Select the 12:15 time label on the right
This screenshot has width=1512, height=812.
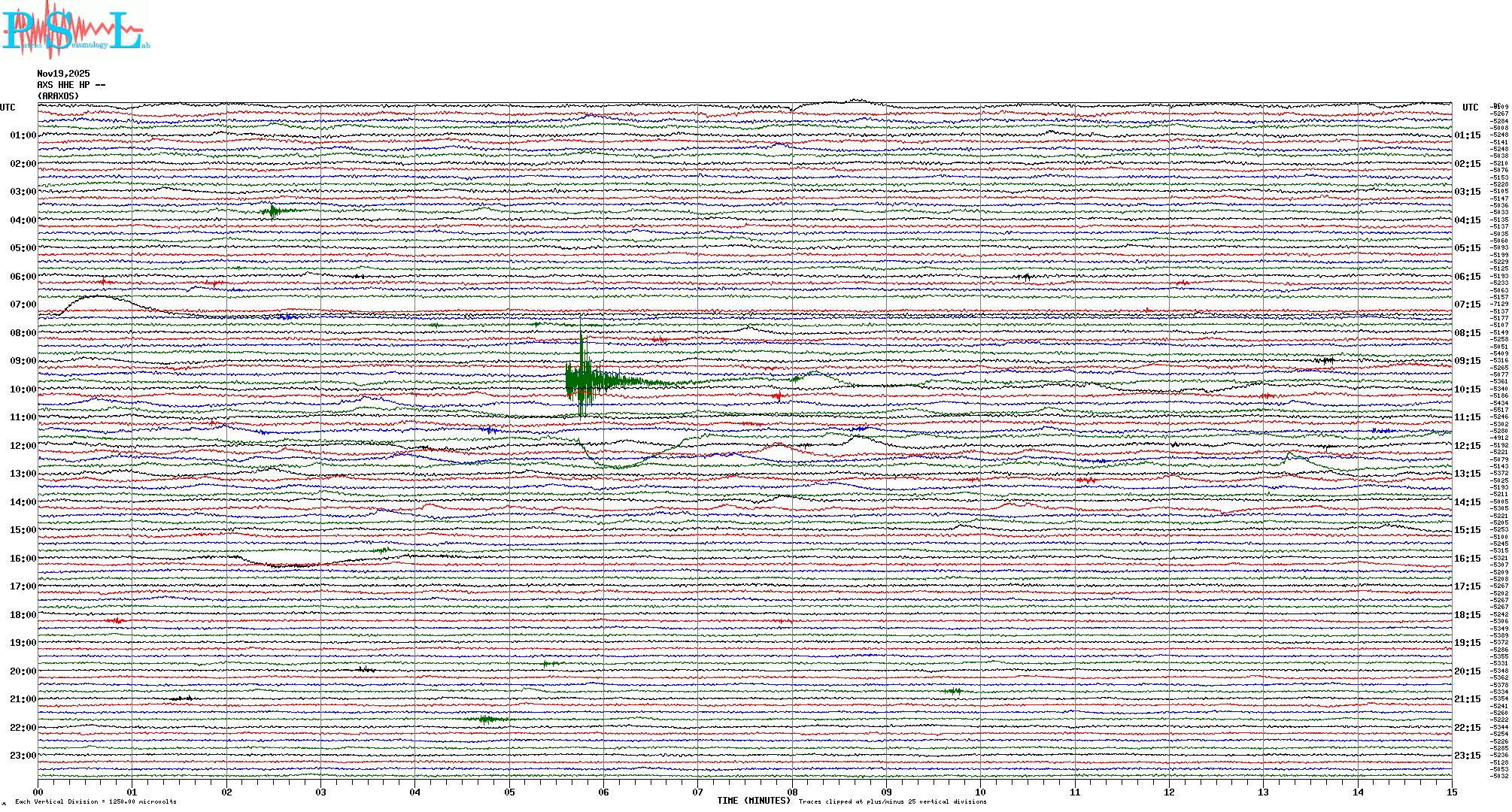pos(1467,446)
